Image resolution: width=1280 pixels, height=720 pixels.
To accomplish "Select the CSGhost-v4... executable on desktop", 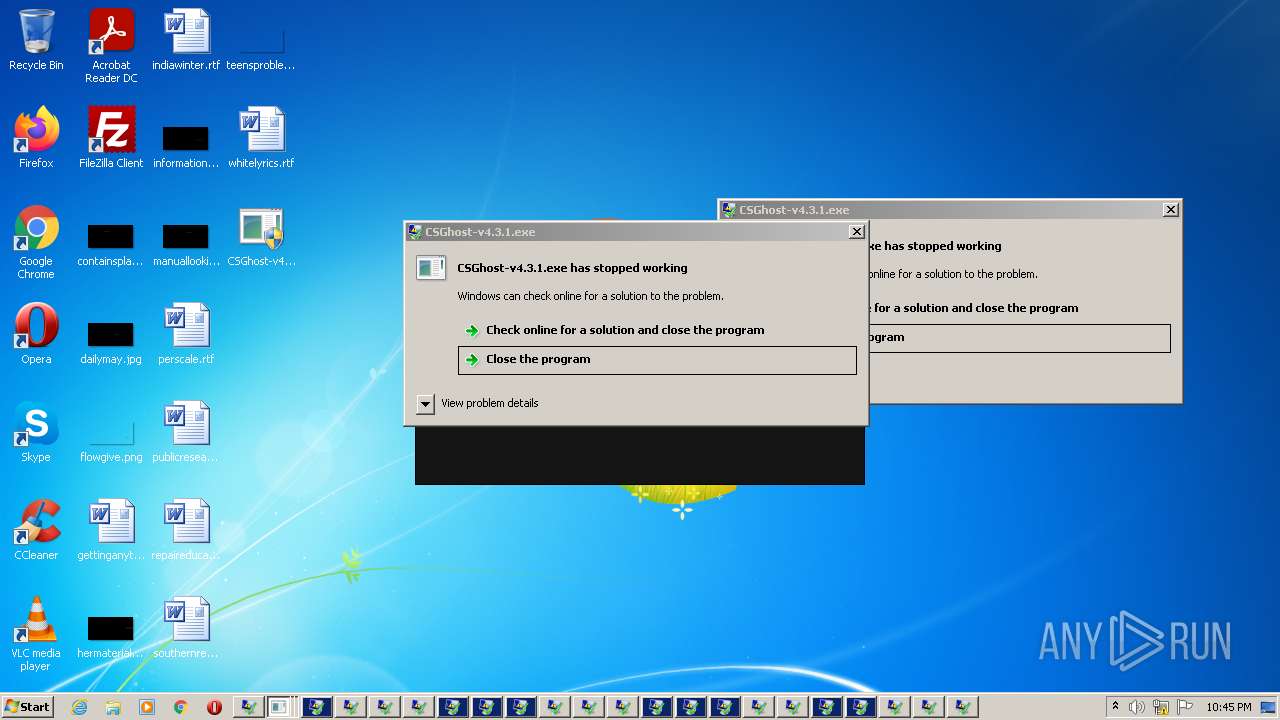I will 261,238.
